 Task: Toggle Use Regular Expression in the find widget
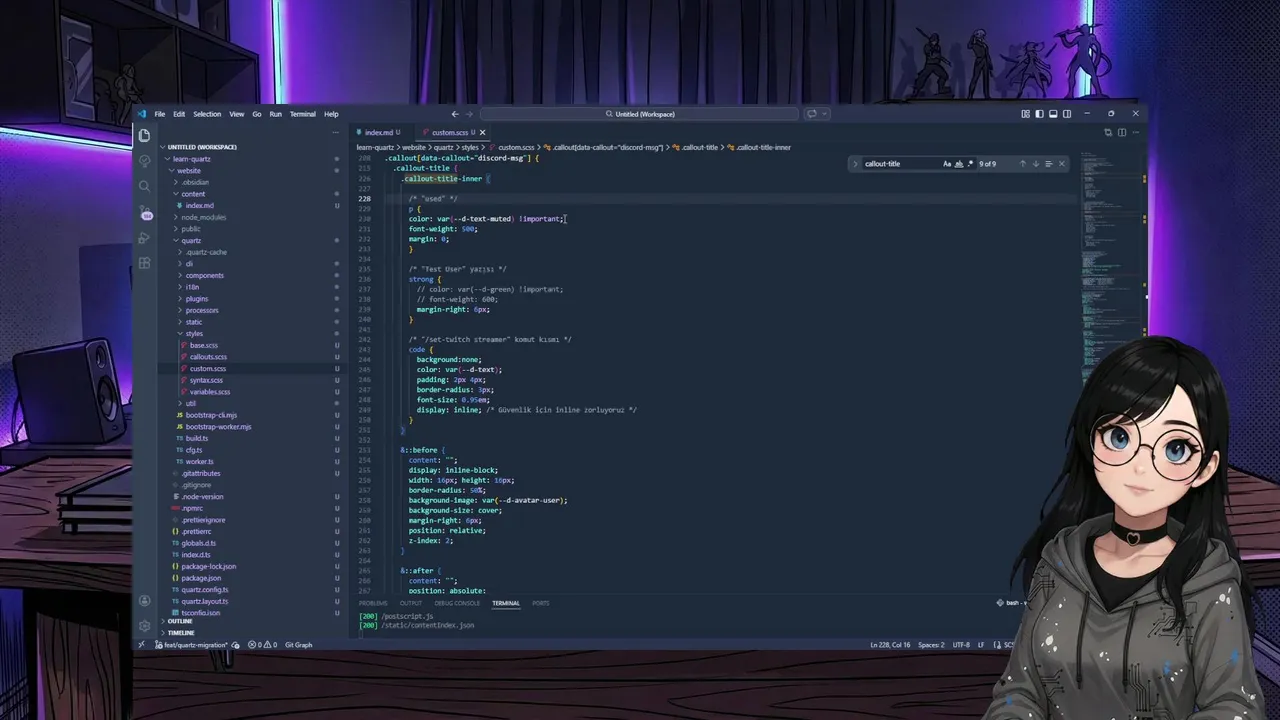970,164
